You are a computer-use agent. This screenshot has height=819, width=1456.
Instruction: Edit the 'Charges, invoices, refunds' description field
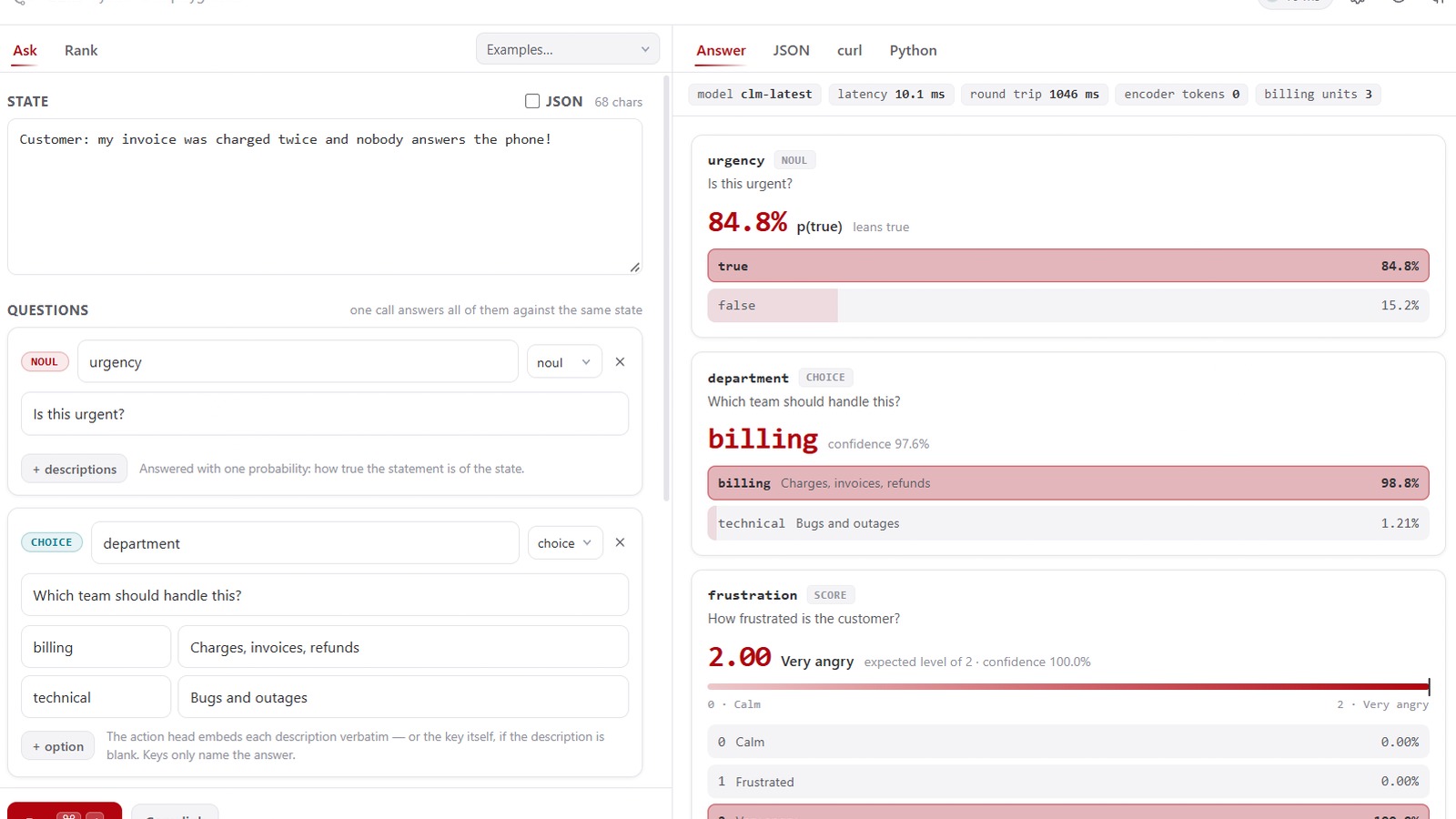click(x=403, y=647)
